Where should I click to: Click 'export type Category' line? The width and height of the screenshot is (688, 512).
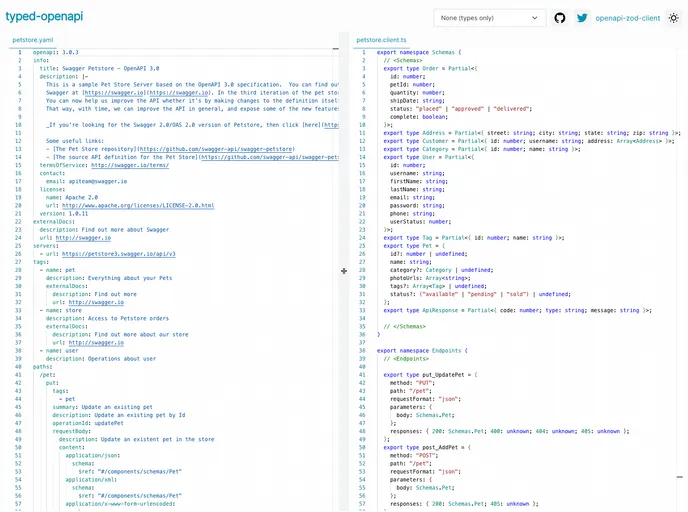tap(482, 149)
